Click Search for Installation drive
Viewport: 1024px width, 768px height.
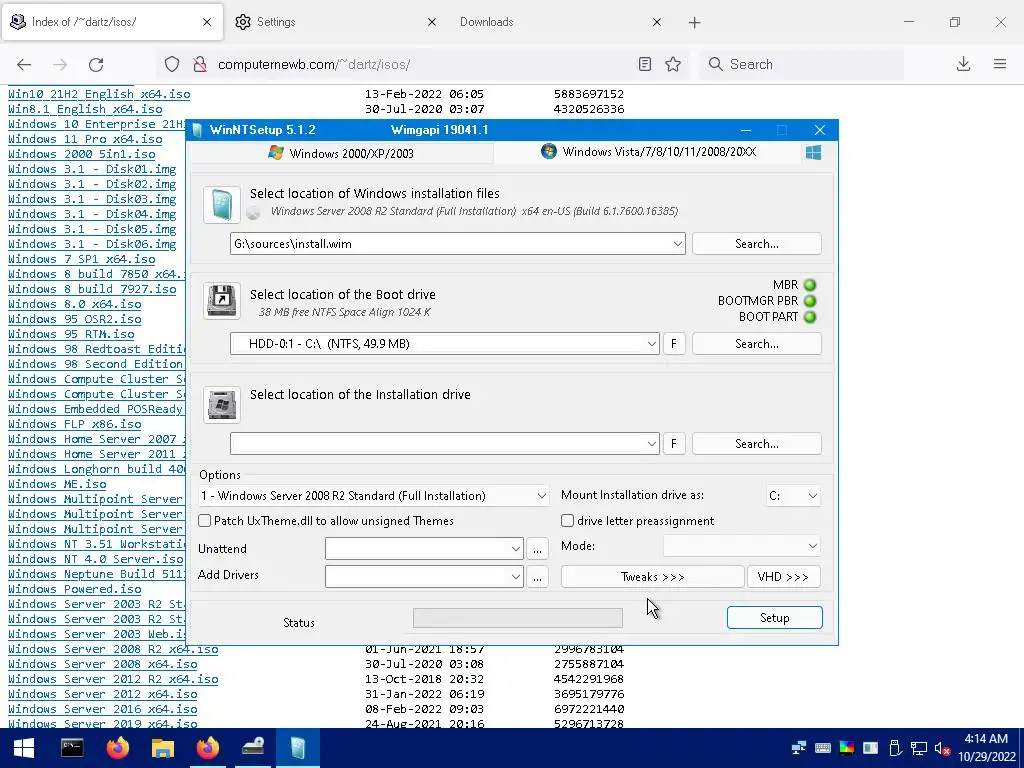(756, 443)
